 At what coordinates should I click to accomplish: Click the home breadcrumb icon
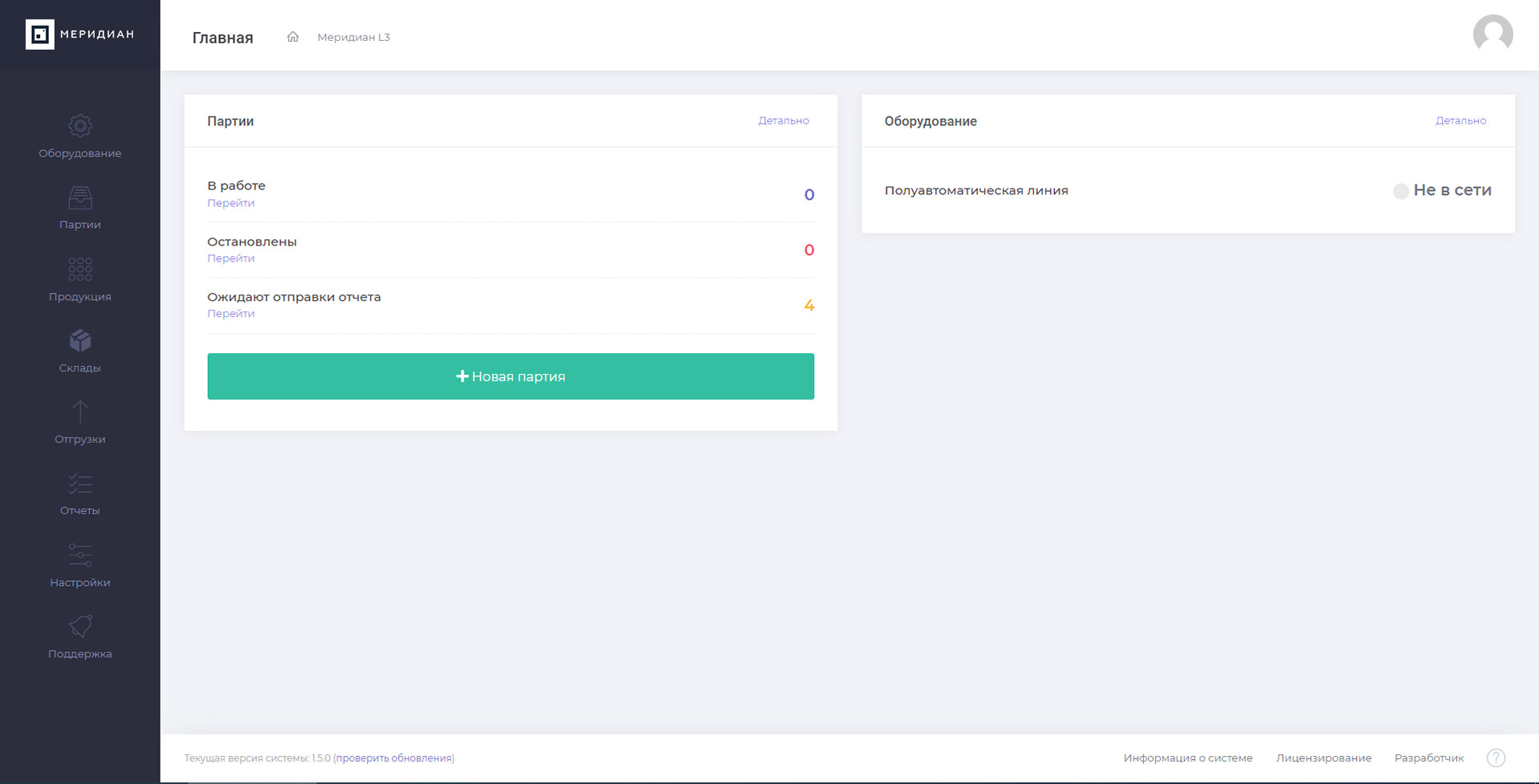pos(293,37)
